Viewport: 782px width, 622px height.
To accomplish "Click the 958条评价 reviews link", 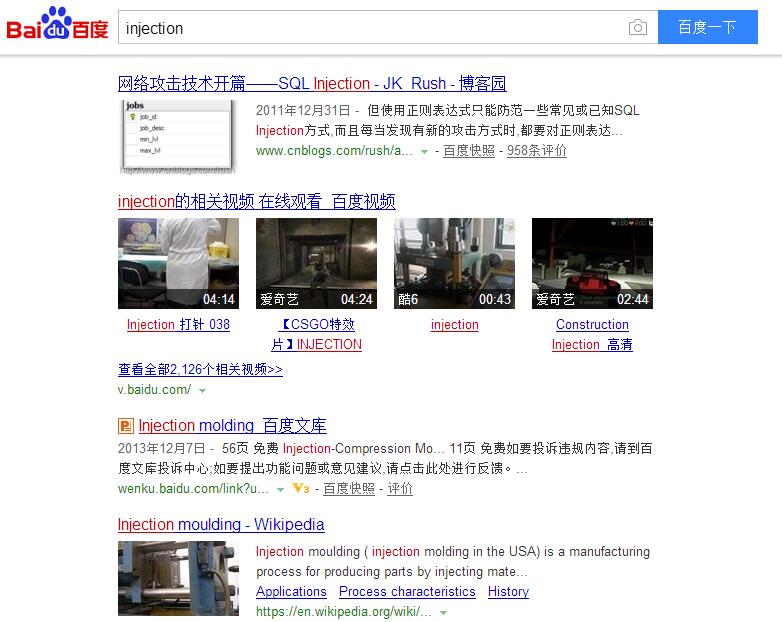I will pos(537,151).
